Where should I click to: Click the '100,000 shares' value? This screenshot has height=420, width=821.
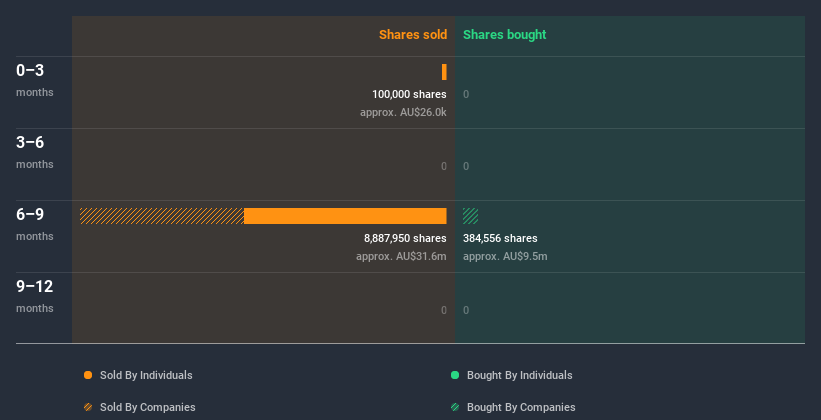409,94
